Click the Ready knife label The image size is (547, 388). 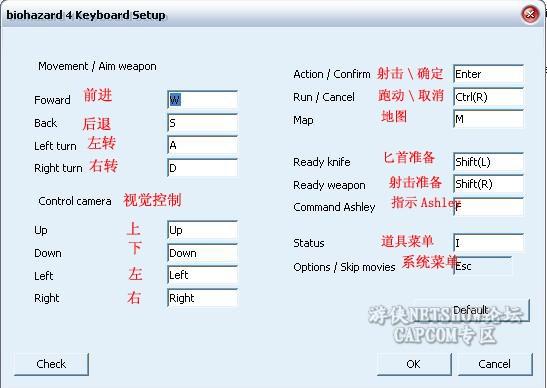322,162
